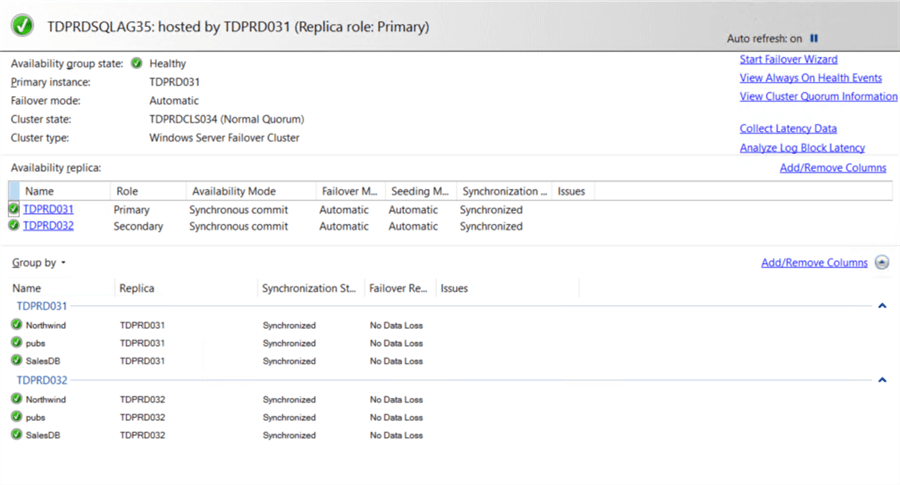Open the Group by dropdown
Image resolution: width=900 pixels, height=485 pixels.
click(x=39, y=262)
